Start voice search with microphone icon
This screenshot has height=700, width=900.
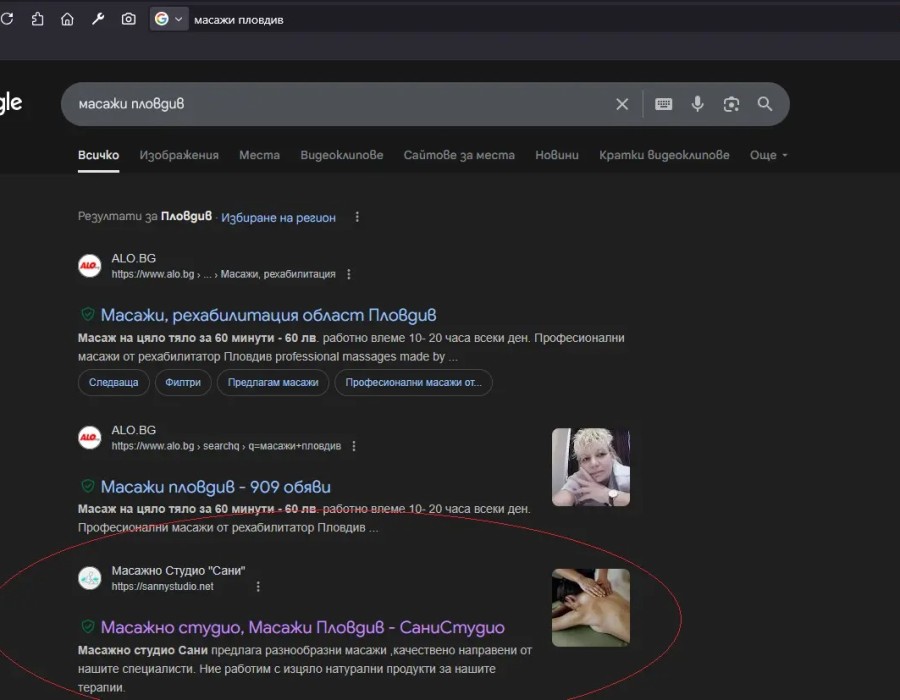click(698, 104)
